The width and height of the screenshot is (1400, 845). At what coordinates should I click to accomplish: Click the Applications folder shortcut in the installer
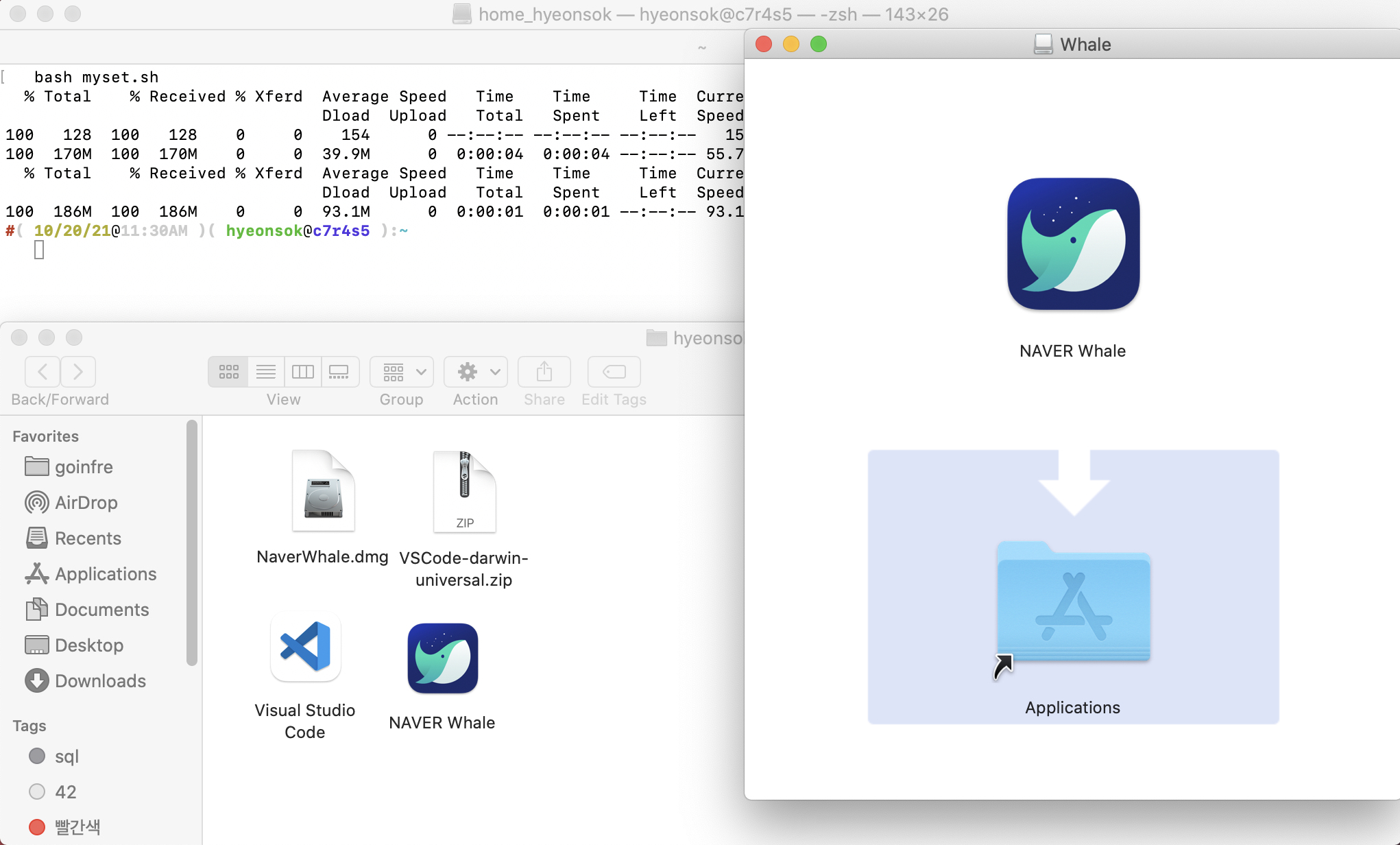[x=1073, y=604]
